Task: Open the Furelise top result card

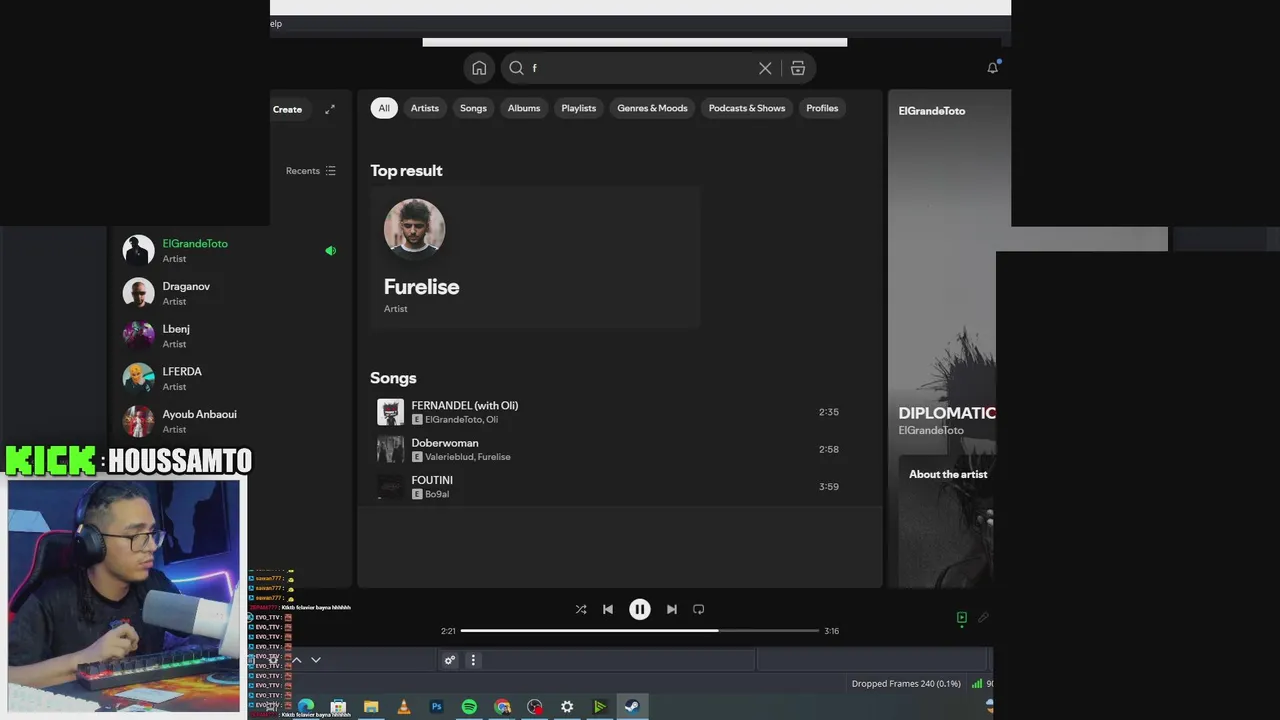Action: click(x=535, y=257)
